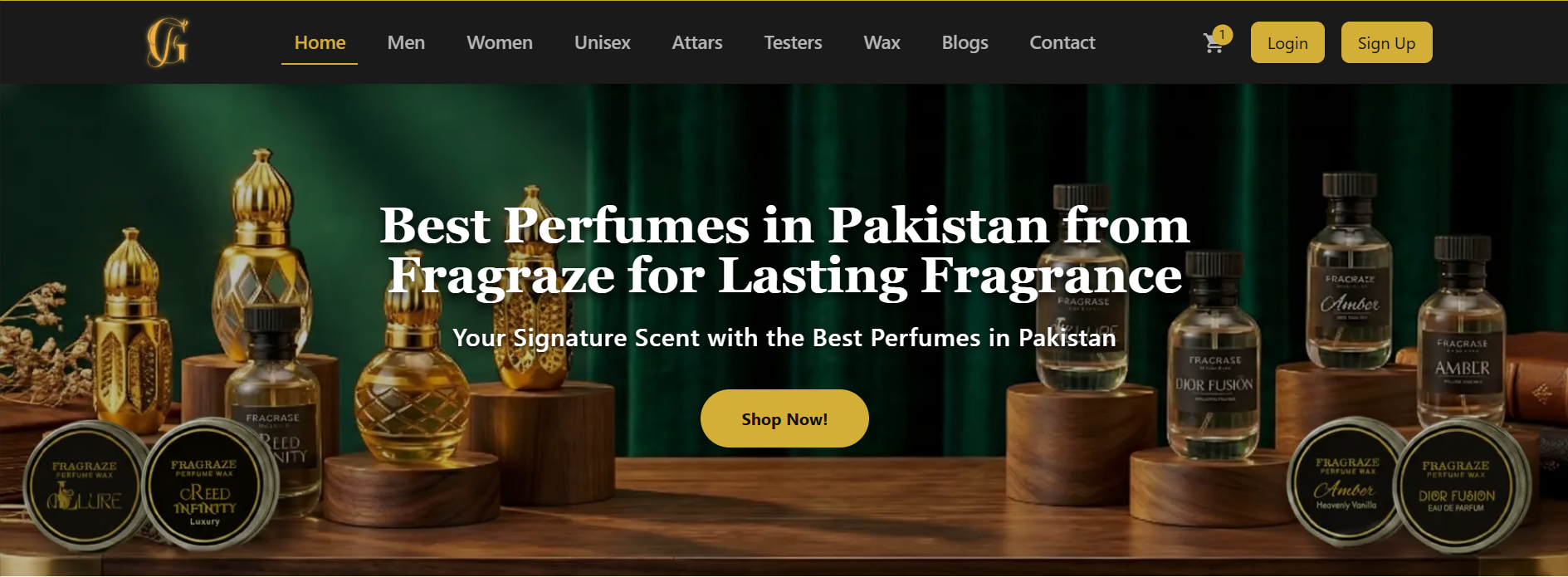This screenshot has width=1568, height=577.
Task: Click the hero headline about Best Perfumes
Action: click(784, 250)
